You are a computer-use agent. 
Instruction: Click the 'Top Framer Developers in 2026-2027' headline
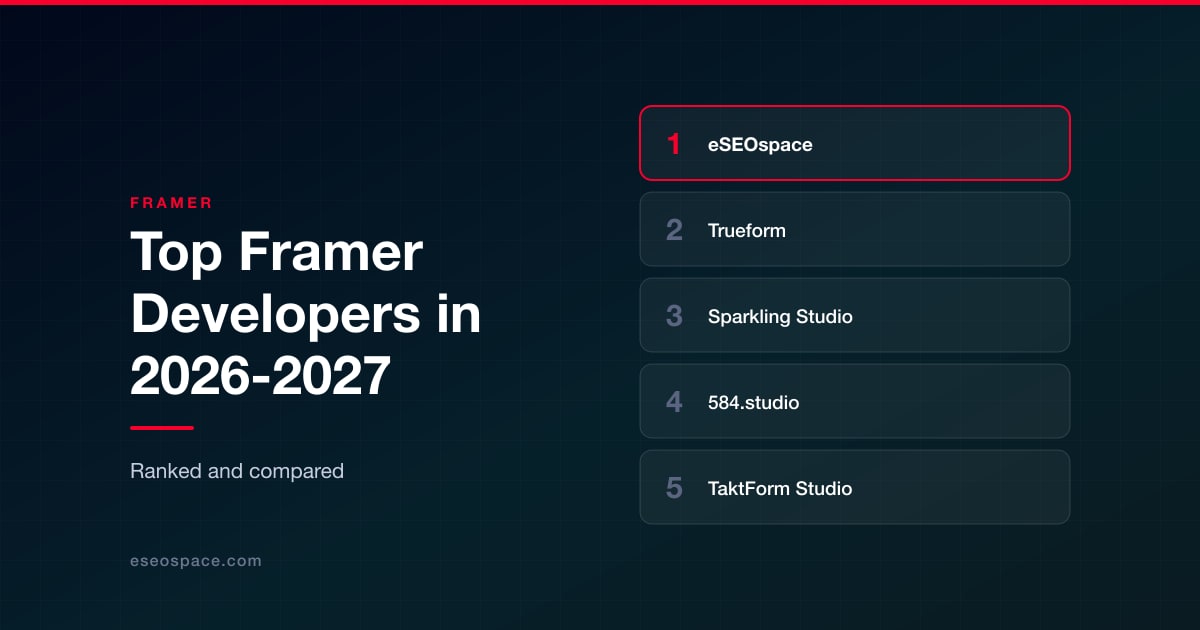tap(306, 315)
